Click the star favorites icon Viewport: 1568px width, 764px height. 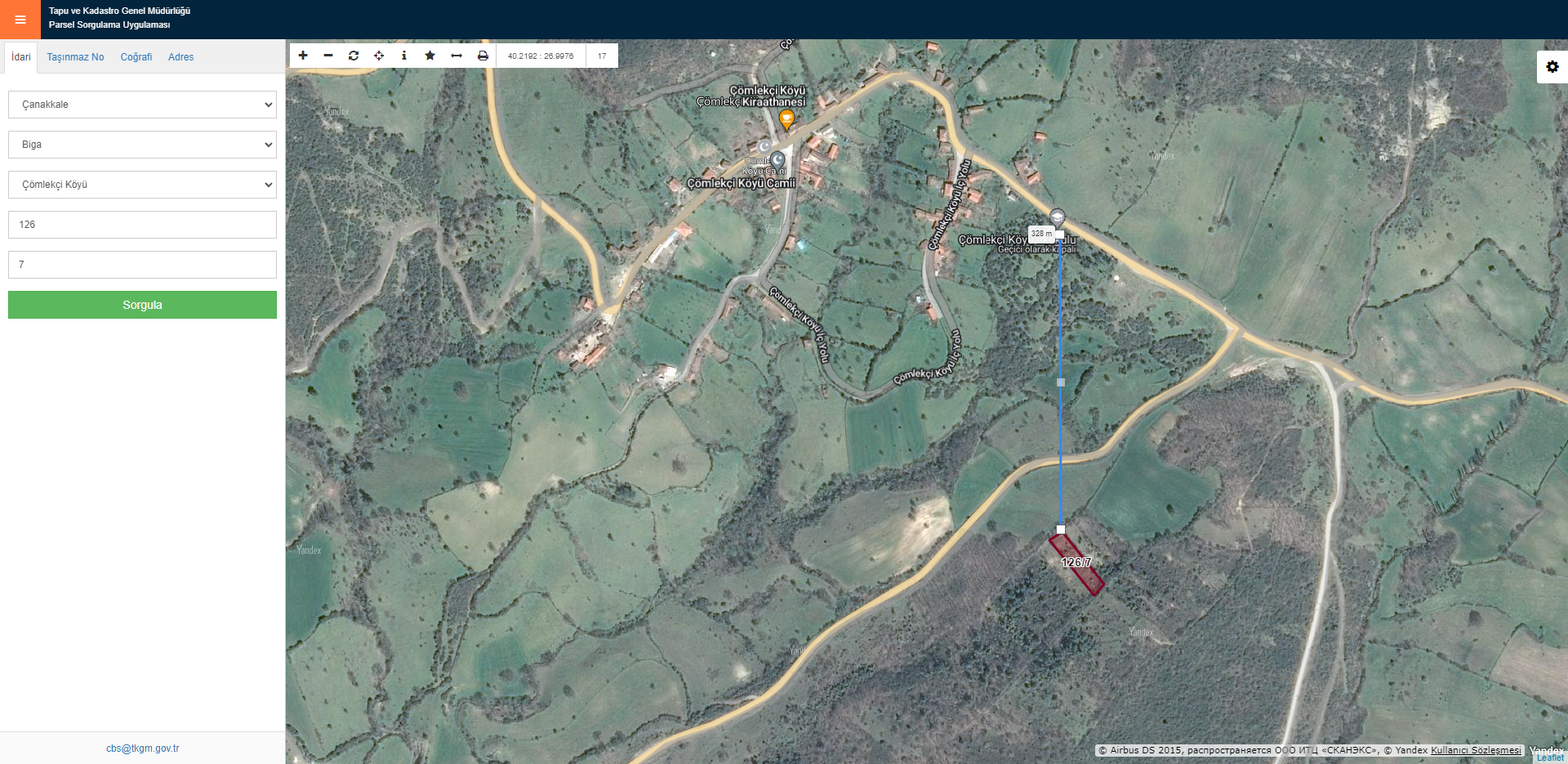pyautogui.click(x=430, y=56)
